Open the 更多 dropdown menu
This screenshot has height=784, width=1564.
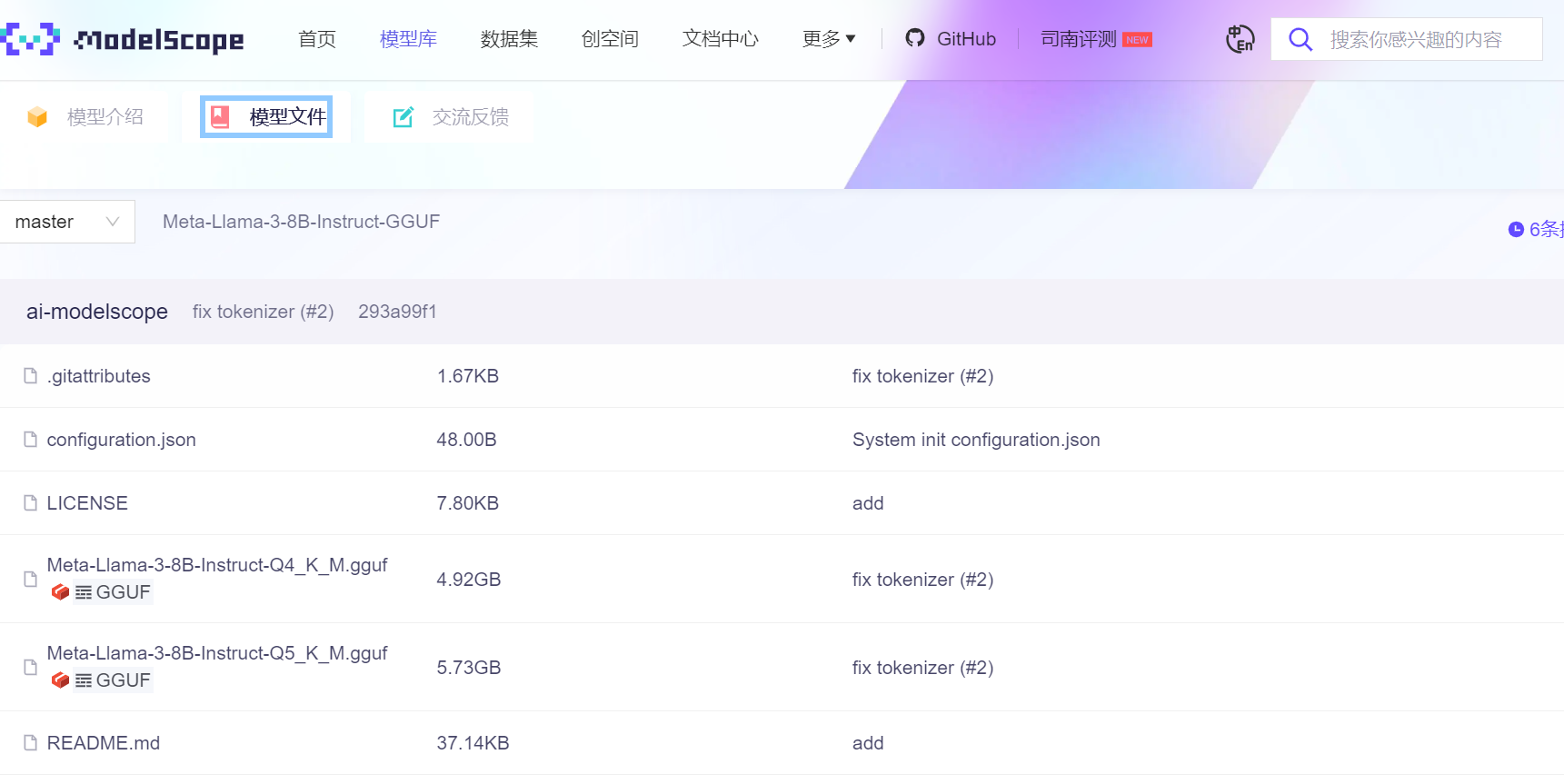829,39
